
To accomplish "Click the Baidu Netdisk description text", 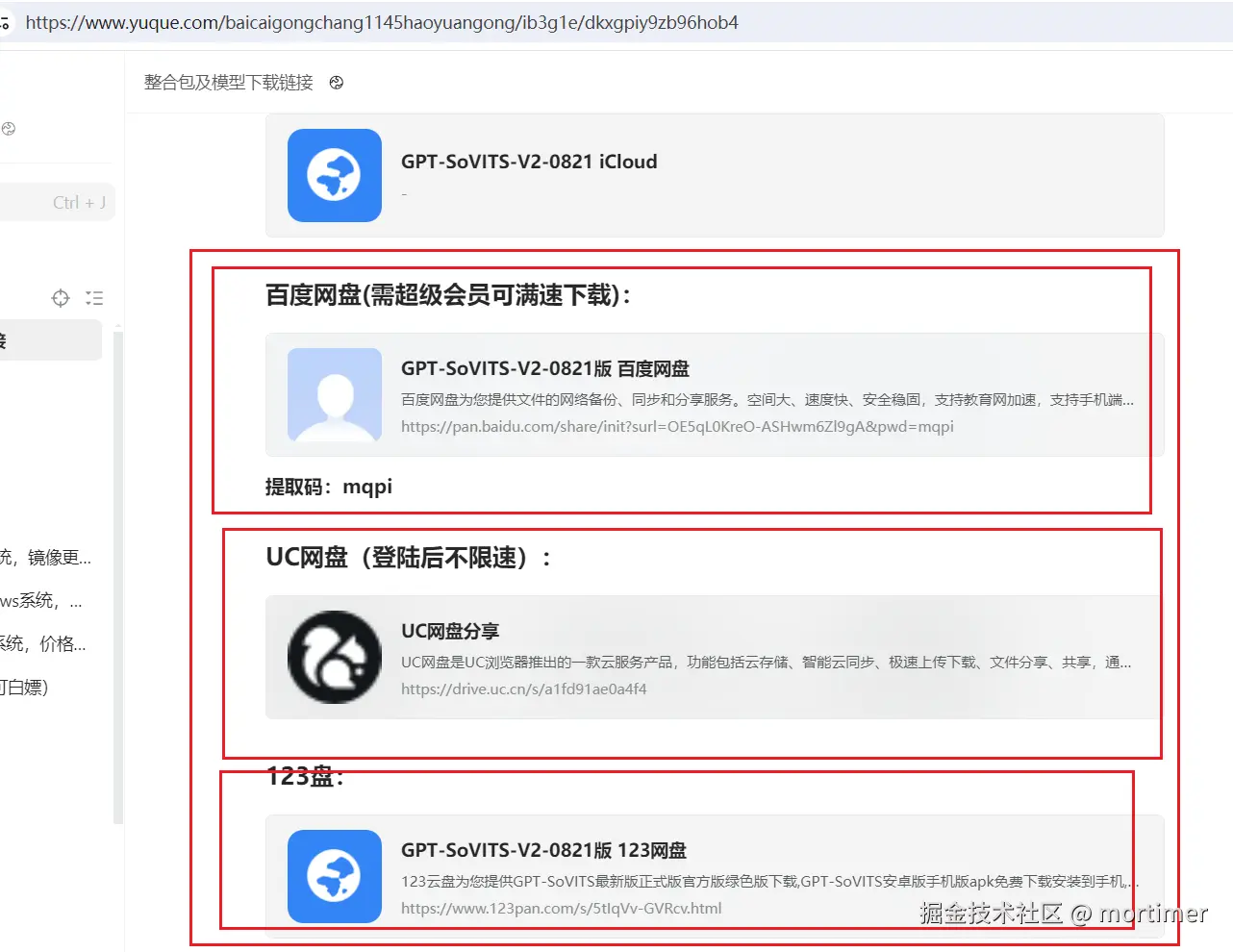I will click(767, 399).
